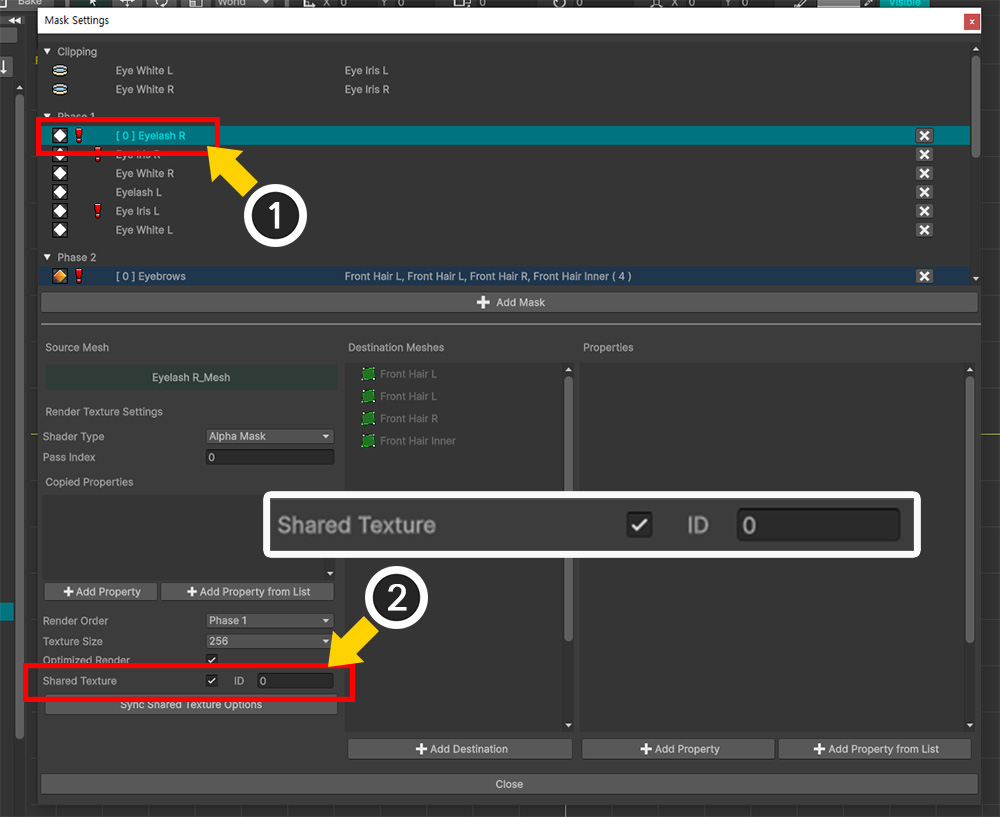Click the Shared Texture ID input field
Screen dimensions: 1000x817
point(295,681)
